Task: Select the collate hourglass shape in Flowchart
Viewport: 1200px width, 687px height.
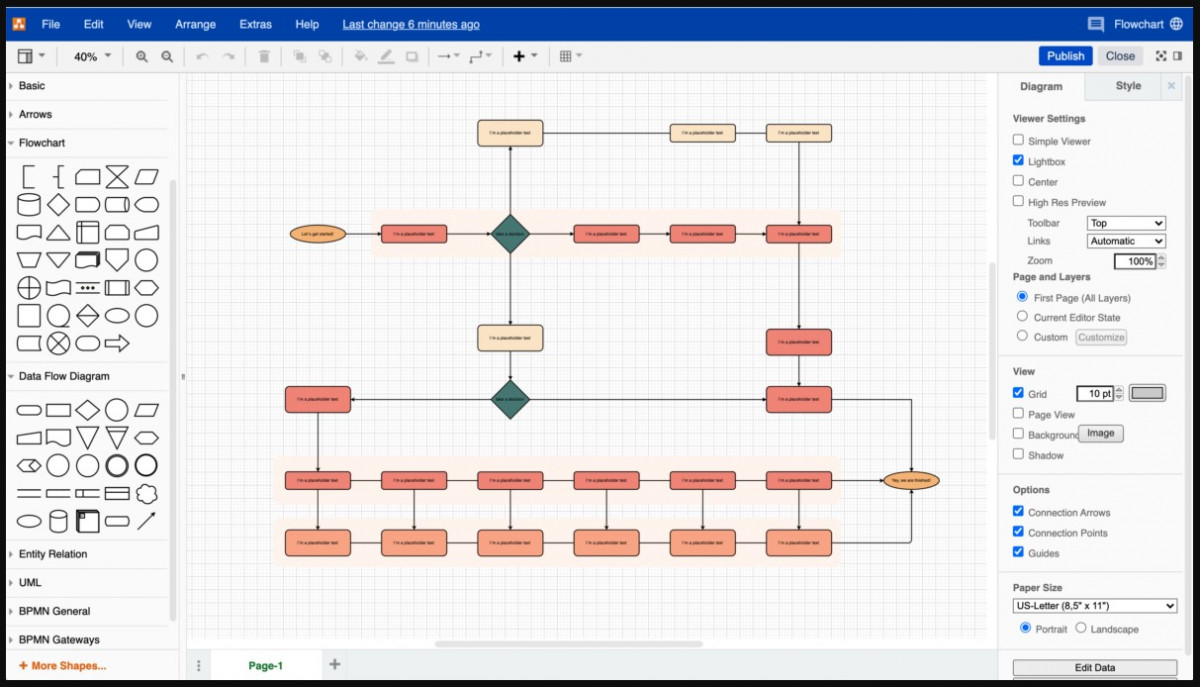Action: click(x=117, y=177)
